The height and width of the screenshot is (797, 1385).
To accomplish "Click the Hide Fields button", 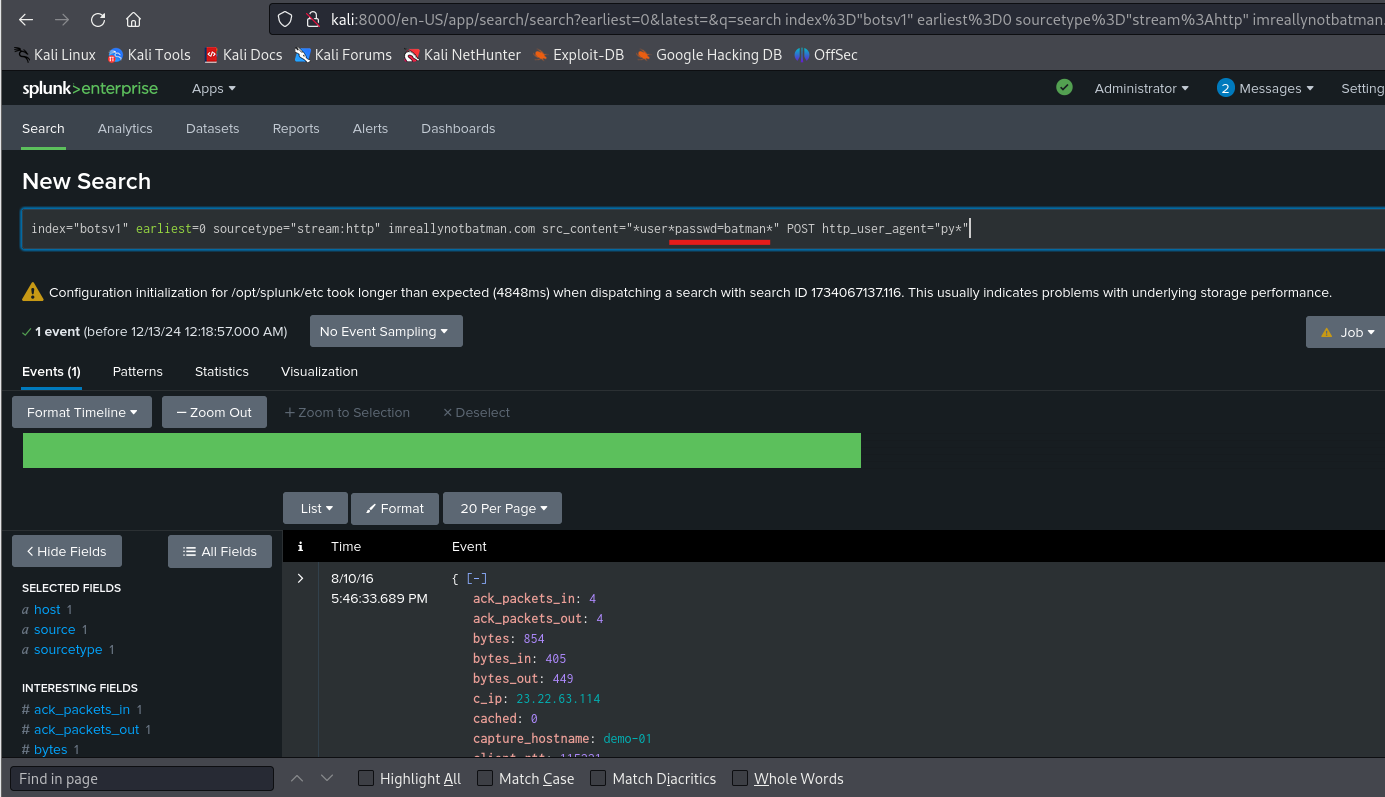I will [x=67, y=551].
